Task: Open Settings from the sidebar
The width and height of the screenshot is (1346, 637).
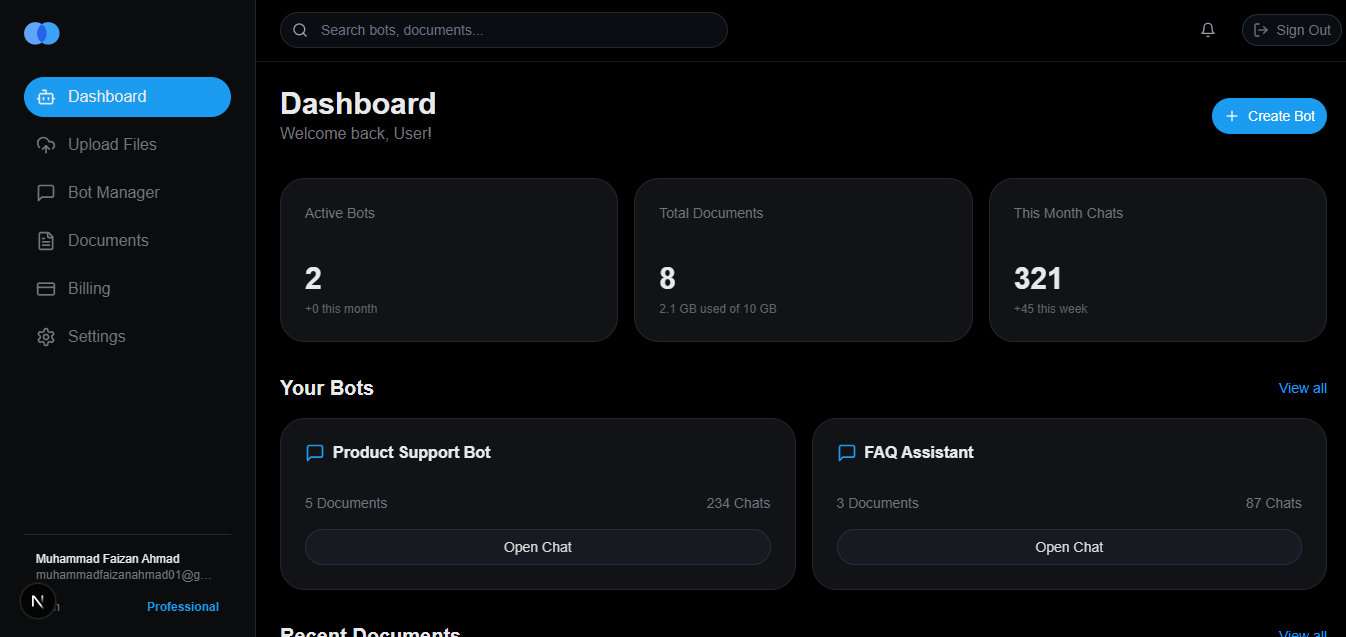Action: click(x=97, y=336)
